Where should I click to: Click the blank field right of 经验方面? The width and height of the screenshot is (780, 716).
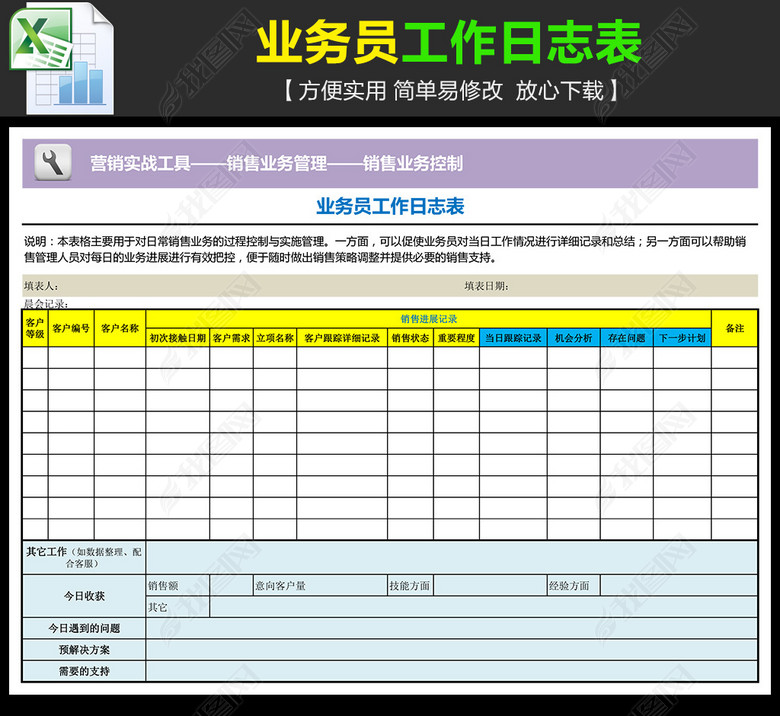pyautogui.click(x=679, y=586)
